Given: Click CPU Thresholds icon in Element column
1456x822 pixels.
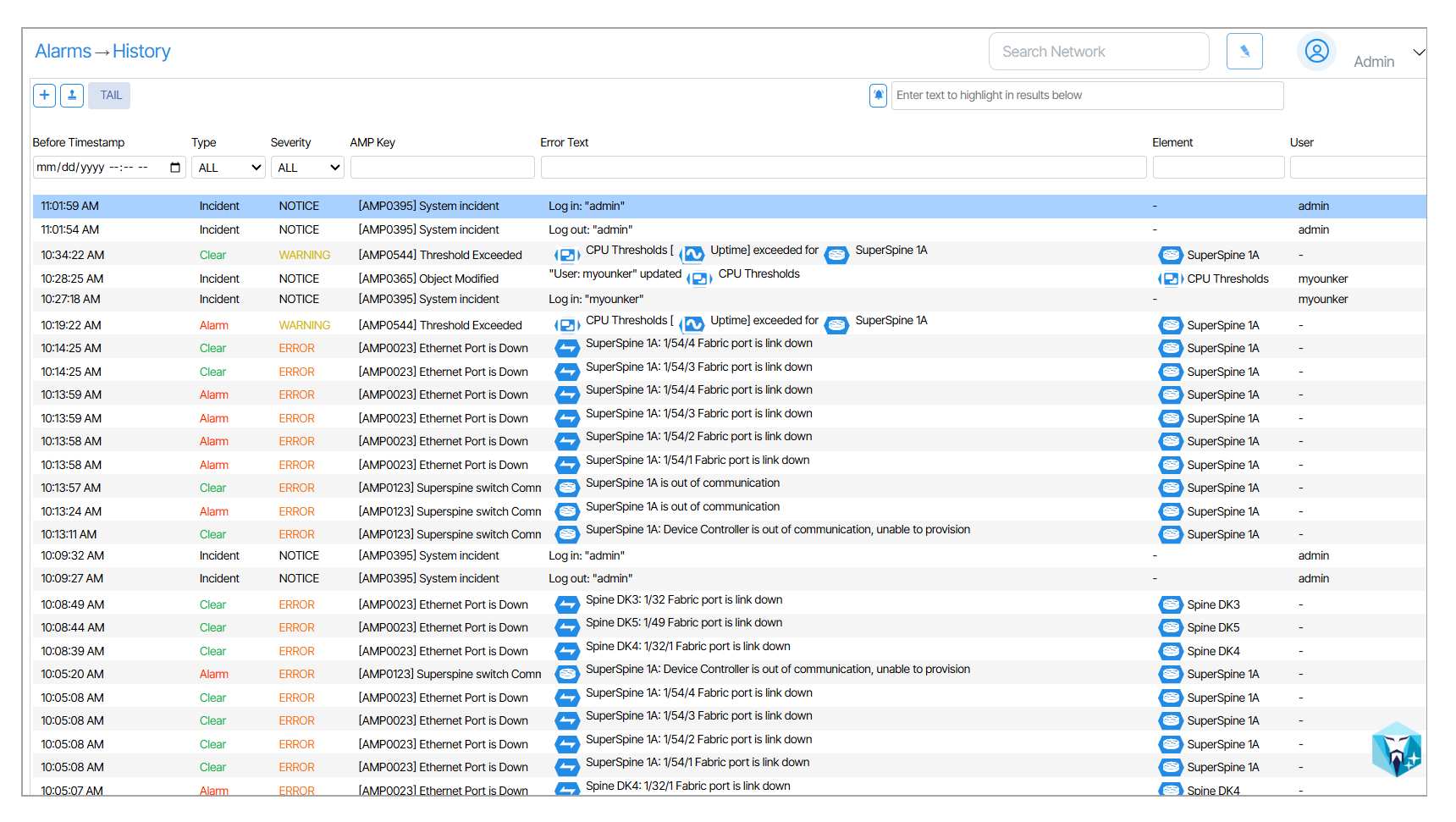Looking at the screenshot, I should click(1170, 279).
